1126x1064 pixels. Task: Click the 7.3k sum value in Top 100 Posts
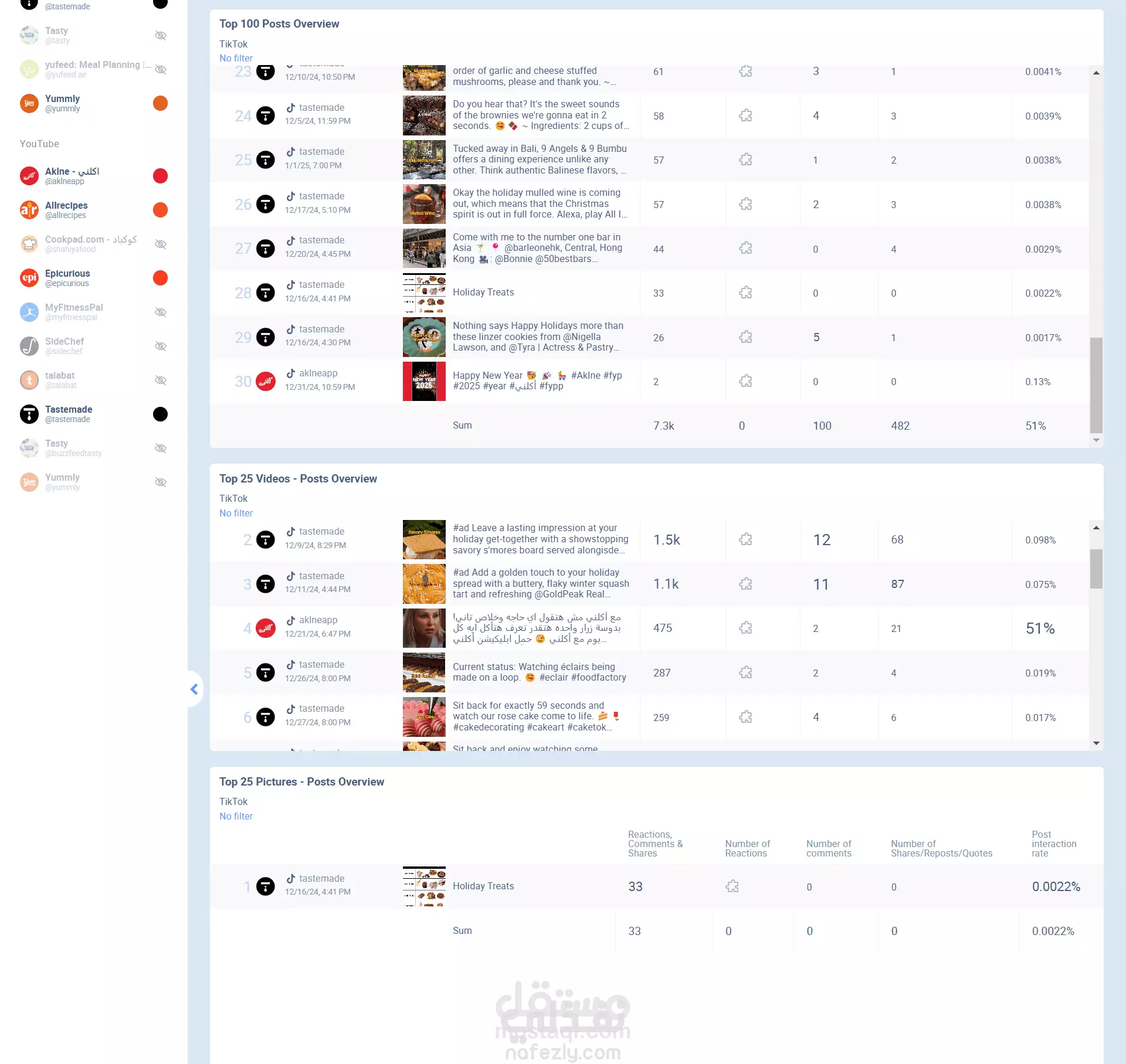pyautogui.click(x=663, y=426)
